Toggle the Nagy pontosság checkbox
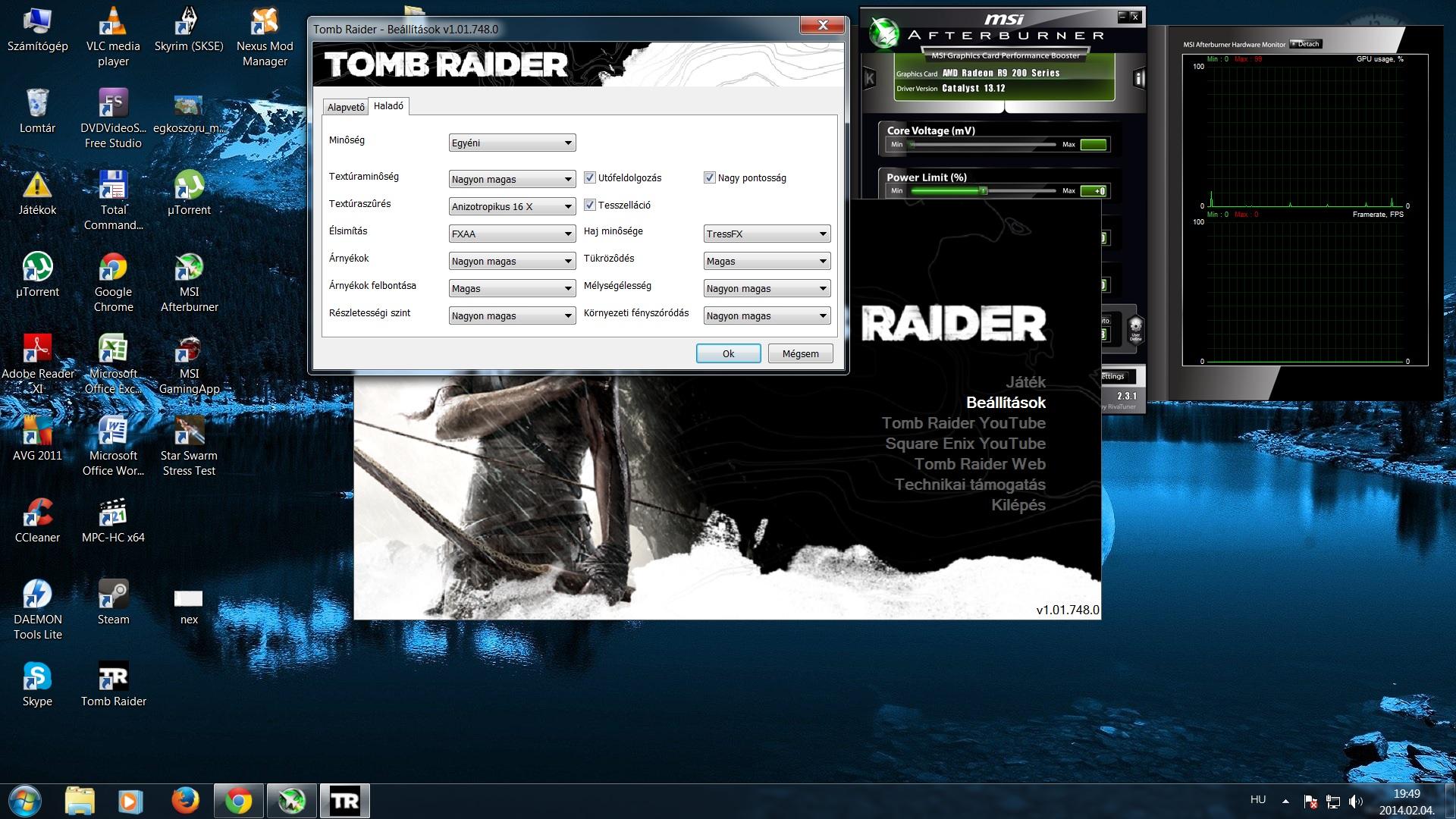Viewport: 1456px width, 819px height. [x=710, y=177]
